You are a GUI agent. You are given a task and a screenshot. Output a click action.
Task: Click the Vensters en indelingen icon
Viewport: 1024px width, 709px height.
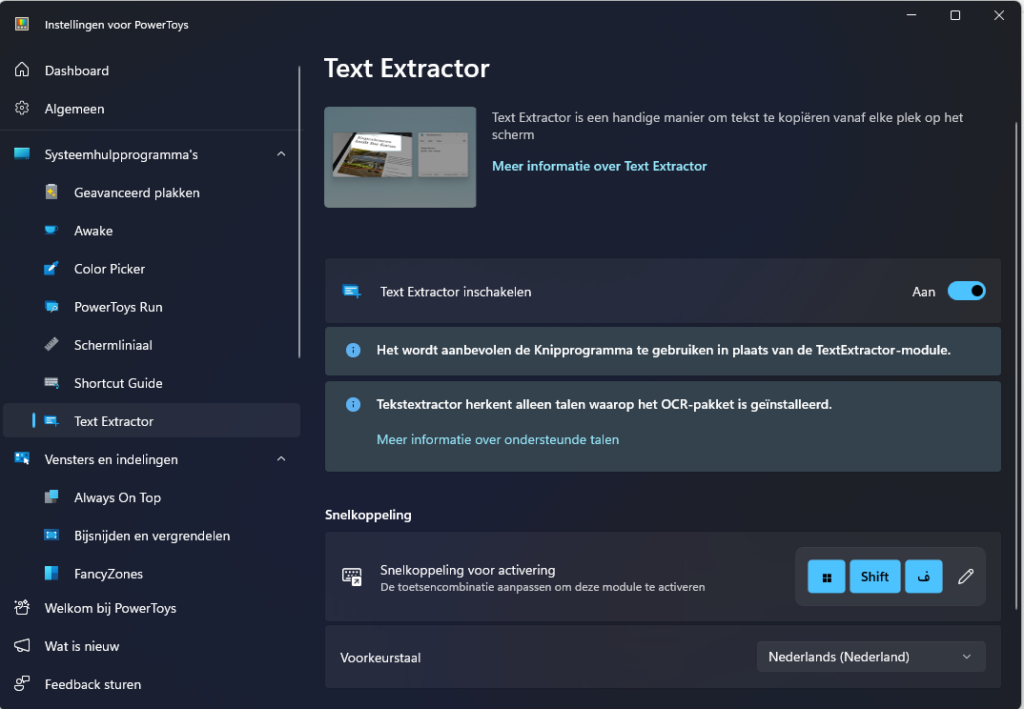pos(22,458)
